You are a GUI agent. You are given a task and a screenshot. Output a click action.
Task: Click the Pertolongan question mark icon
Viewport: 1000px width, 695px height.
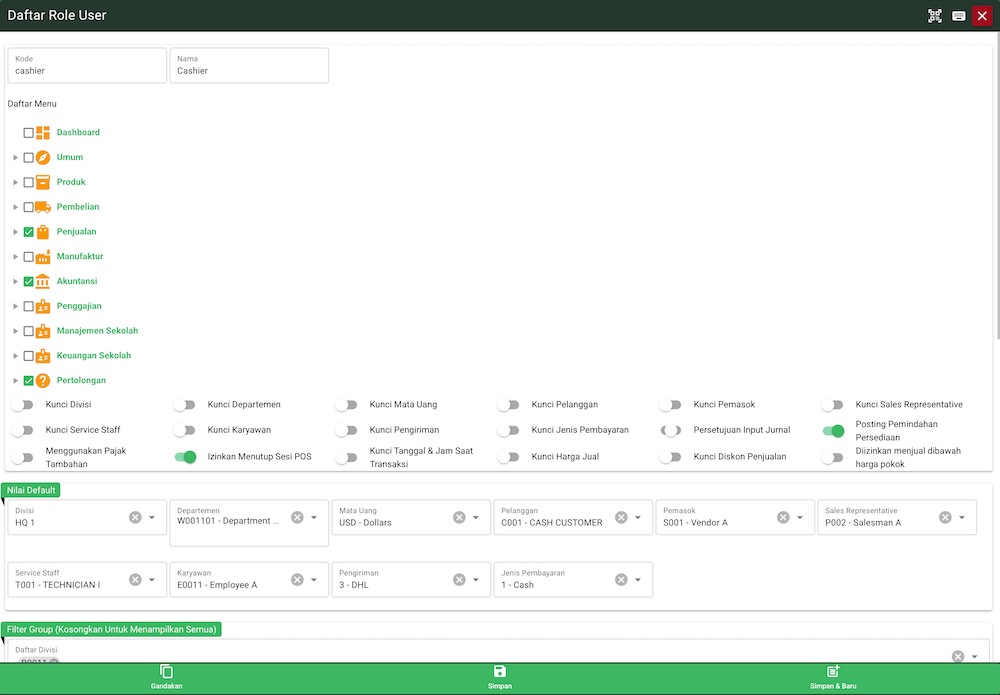(x=41, y=380)
